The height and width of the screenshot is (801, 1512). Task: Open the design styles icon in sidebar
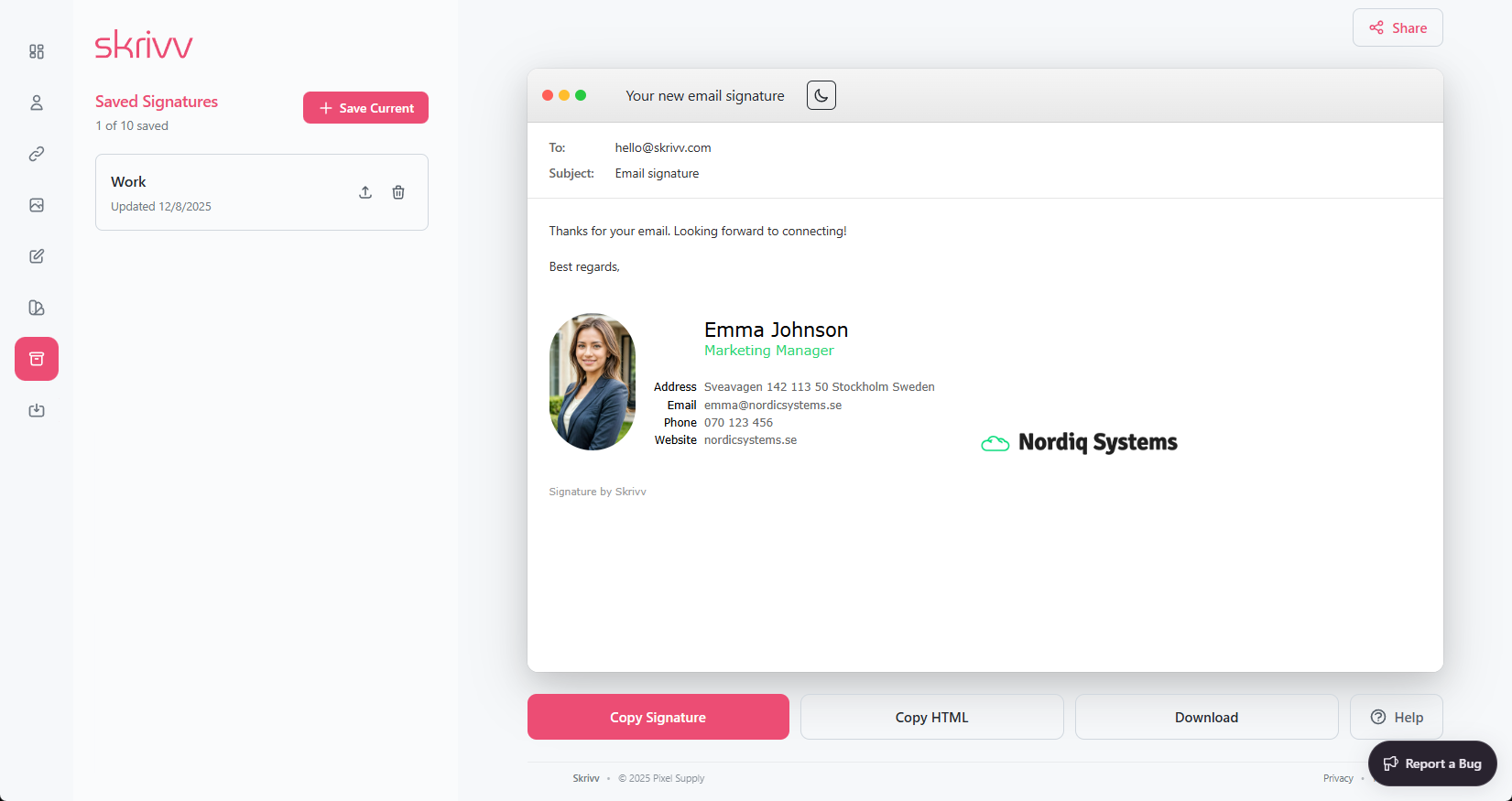pyautogui.click(x=37, y=308)
